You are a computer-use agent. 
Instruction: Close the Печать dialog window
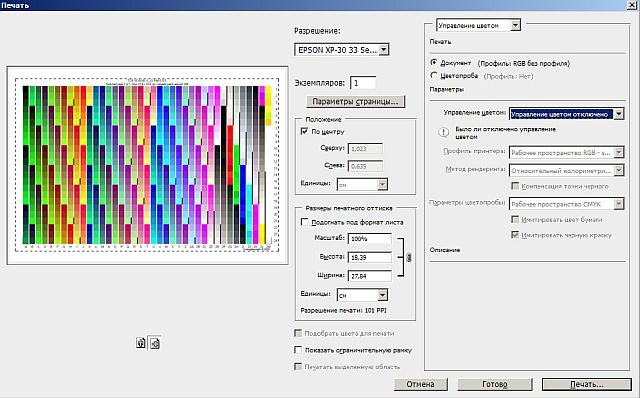[632, 5]
